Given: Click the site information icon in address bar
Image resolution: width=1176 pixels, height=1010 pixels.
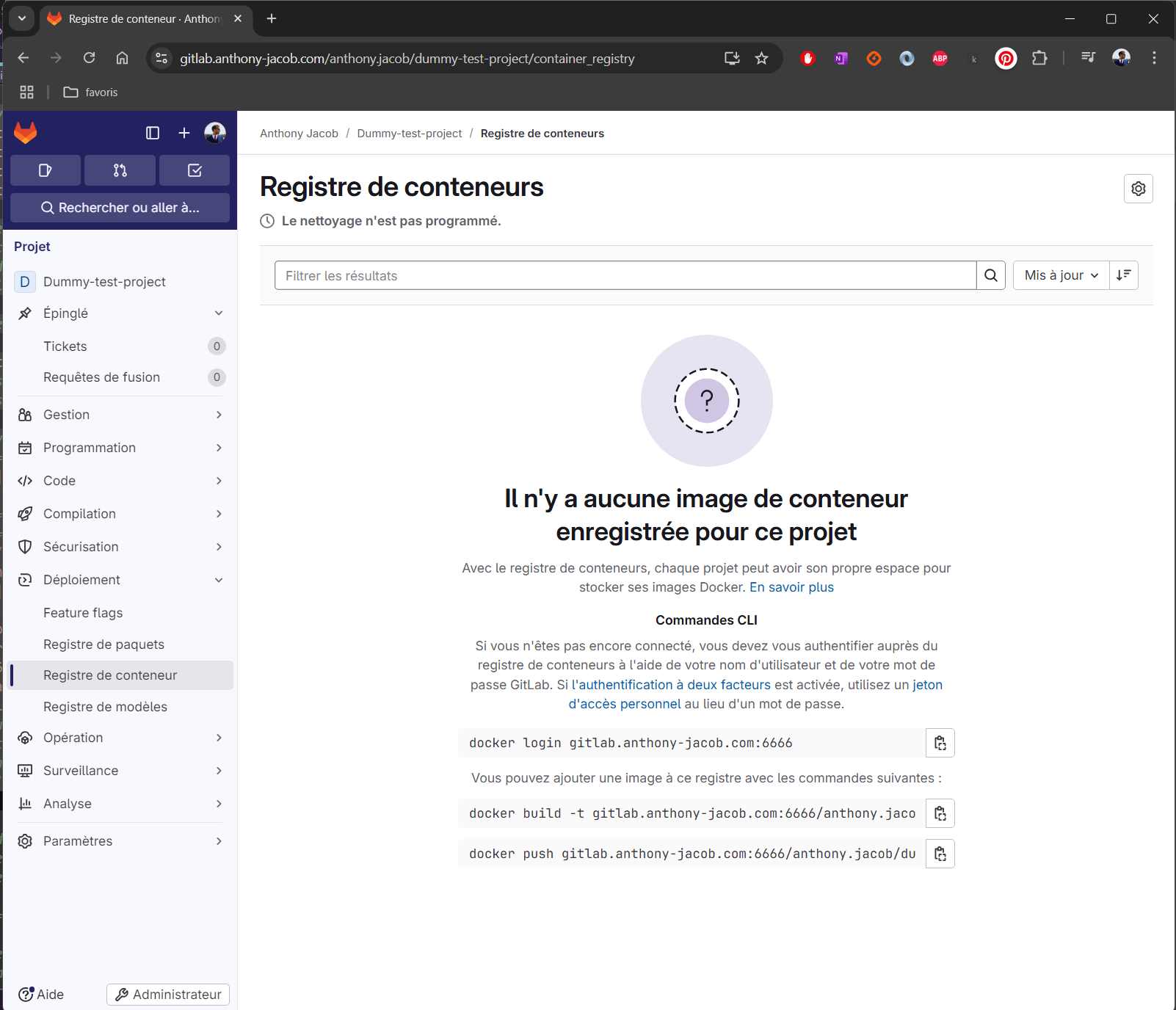Looking at the screenshot, I should click(x=161, y=58).
